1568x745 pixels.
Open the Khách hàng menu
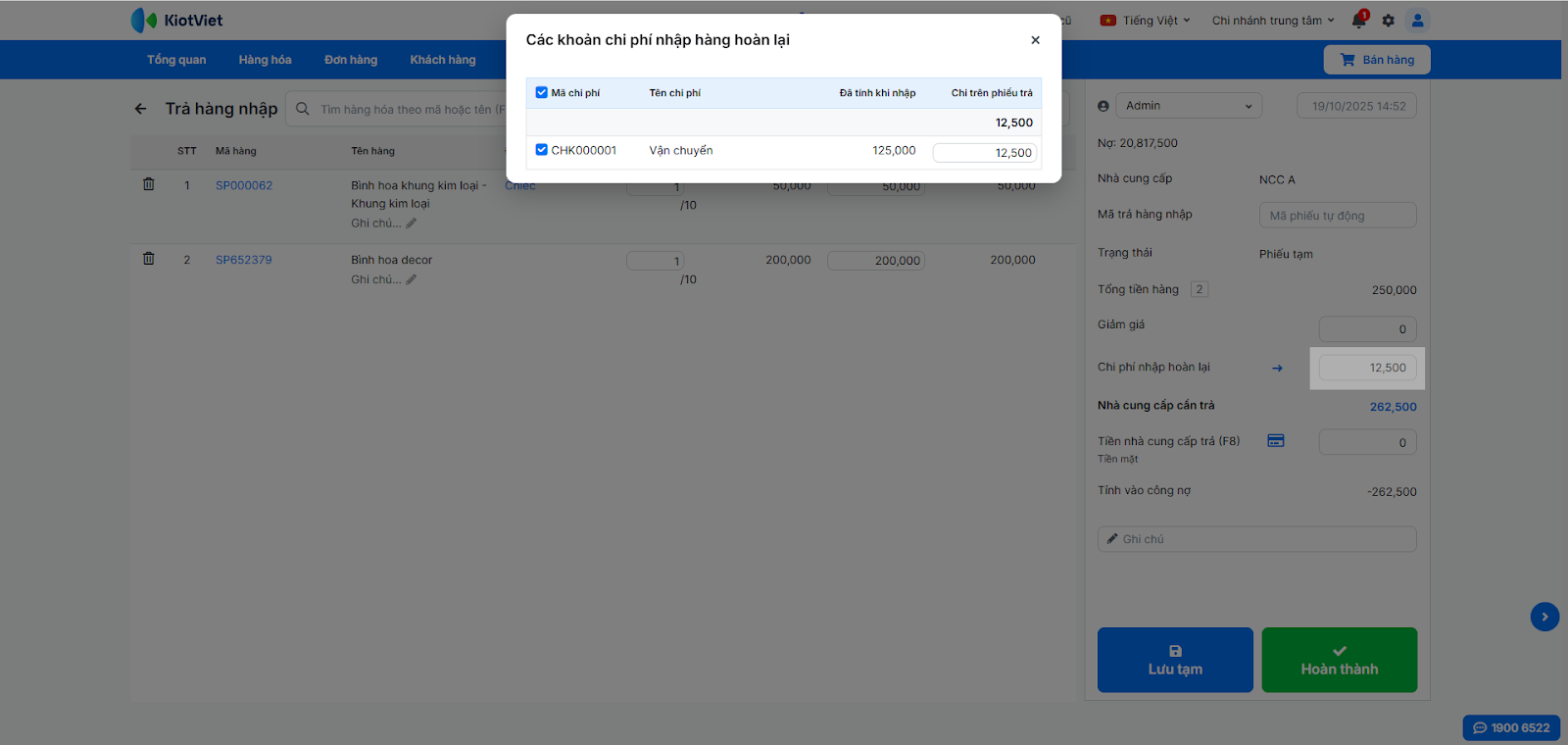point(443,60)
